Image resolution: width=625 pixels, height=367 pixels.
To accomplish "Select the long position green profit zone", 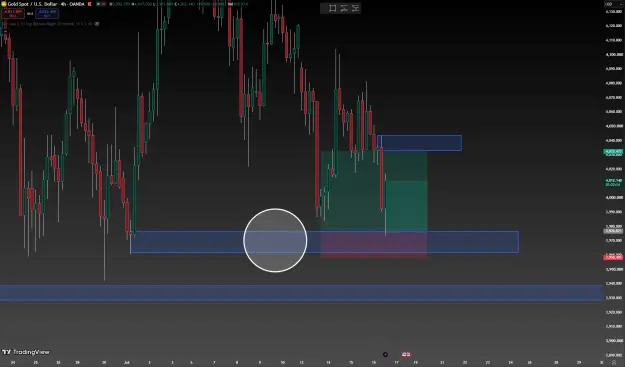I will coord(373,191).
